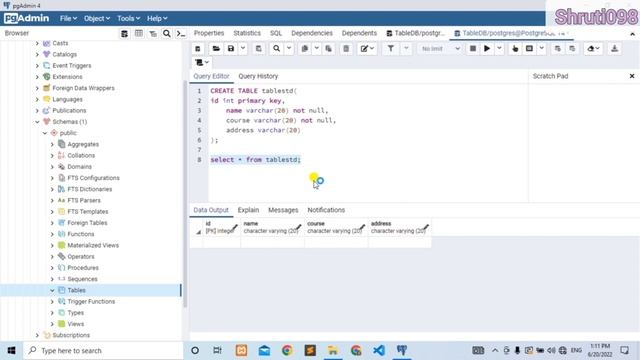Screen dimensions: 640x360
Task: Open the No limit rows combo box
Action: pos(440,49)
